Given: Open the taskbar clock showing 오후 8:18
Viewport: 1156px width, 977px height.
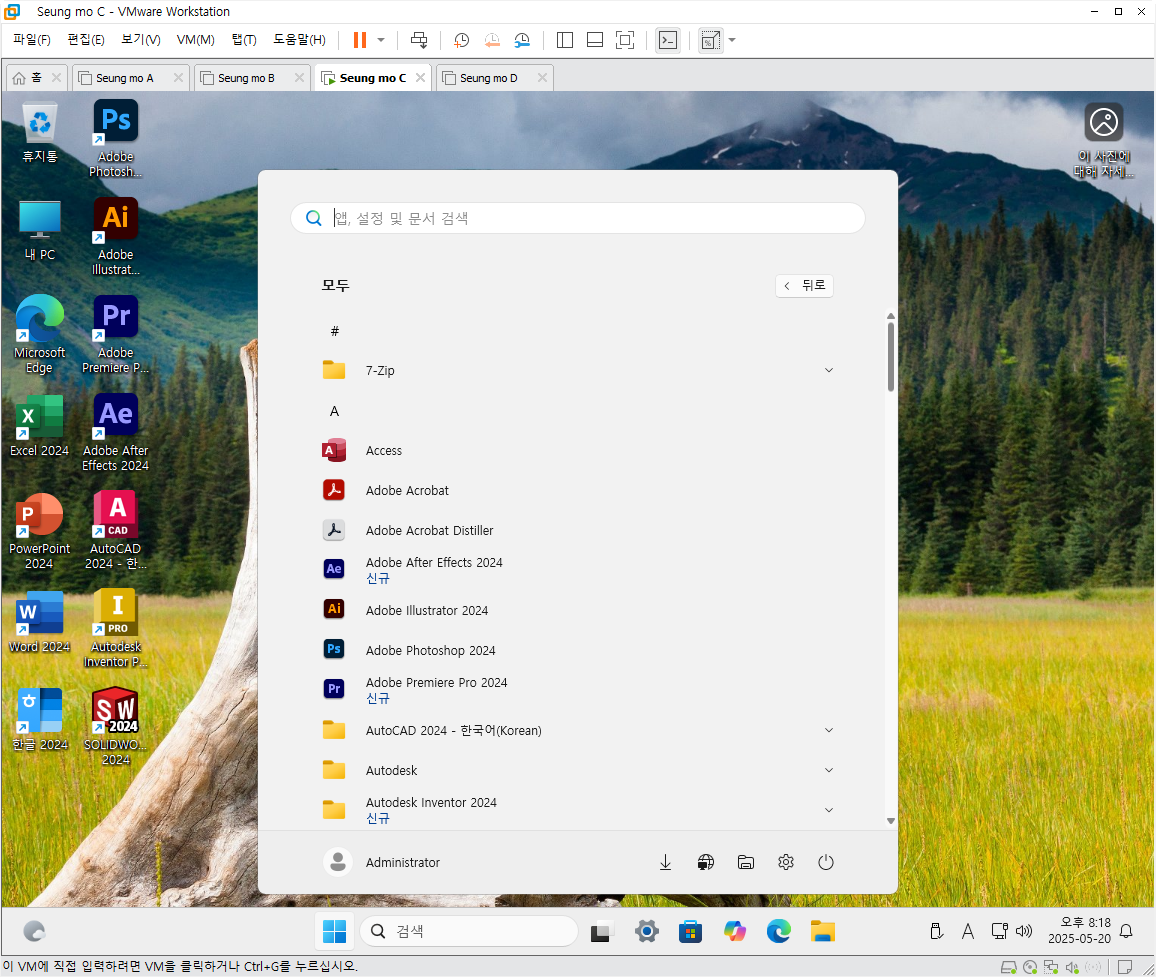Looking at the screenshot, I should 1079,931.
